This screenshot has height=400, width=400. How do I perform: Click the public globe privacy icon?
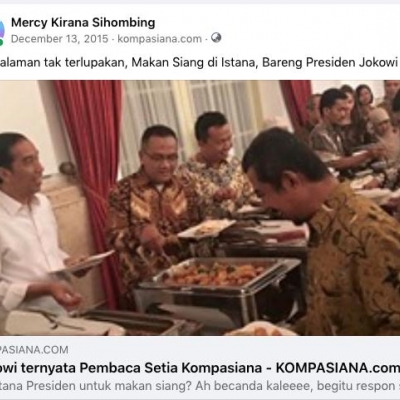click(x=216, y=38)
